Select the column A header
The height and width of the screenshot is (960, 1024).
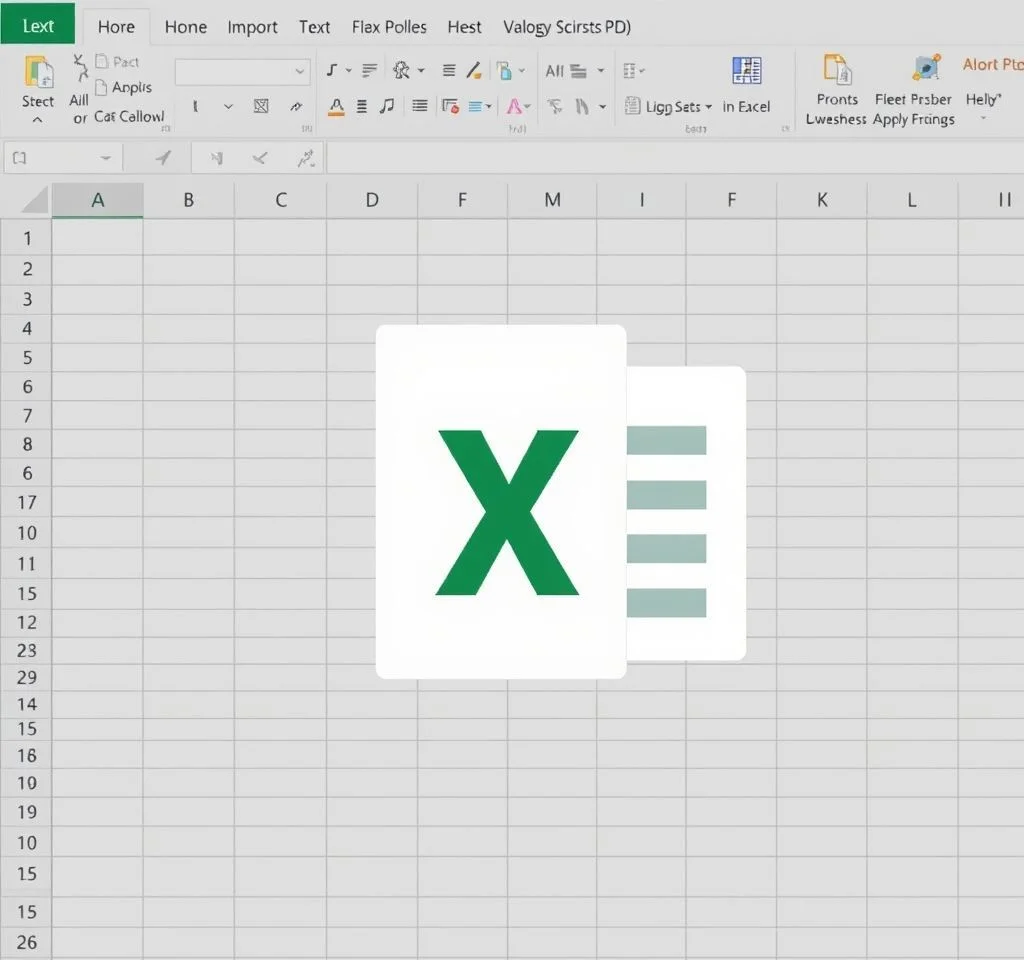pyautogui.click(x=97, y=200)
